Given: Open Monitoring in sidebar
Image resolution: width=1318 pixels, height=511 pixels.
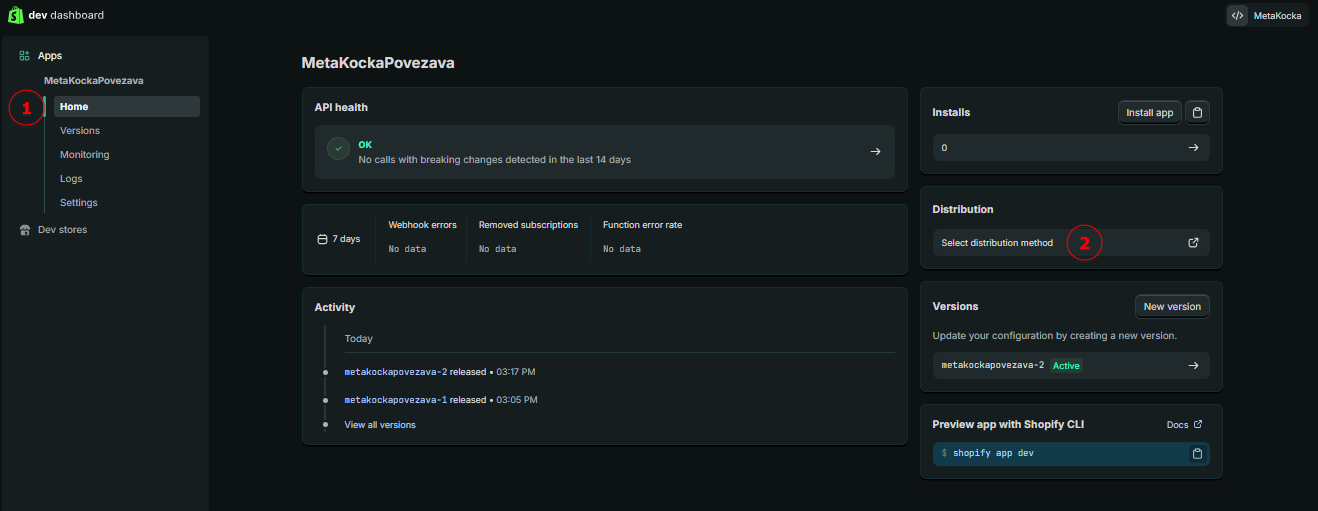Looking at the screenshot, I should [x=85, y=155].
